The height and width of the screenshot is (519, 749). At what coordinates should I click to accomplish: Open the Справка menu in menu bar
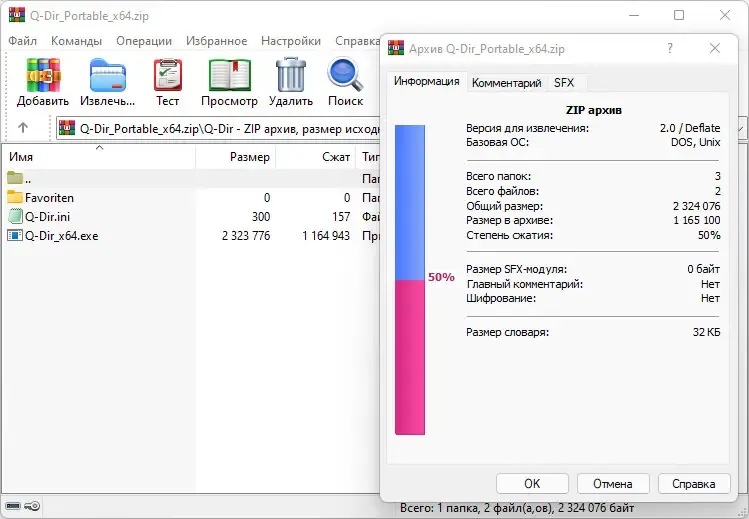(357, 41)
